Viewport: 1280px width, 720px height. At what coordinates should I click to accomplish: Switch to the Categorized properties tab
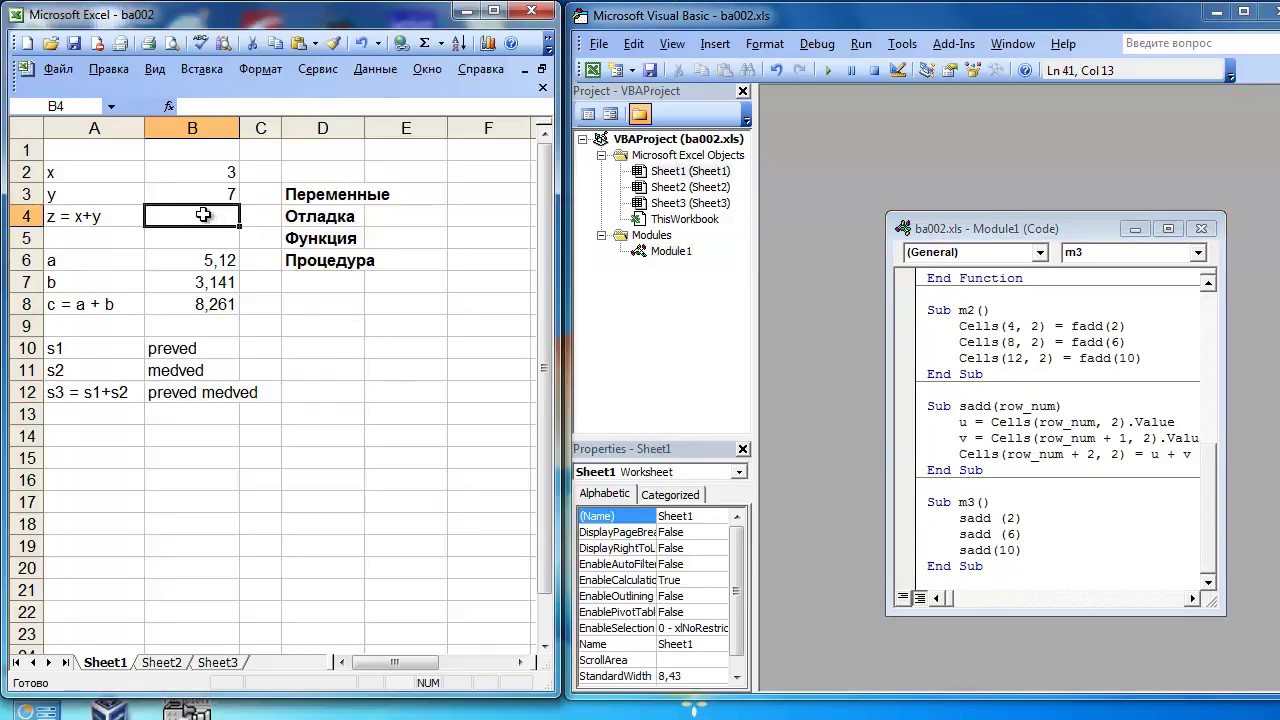click(x=670, y=495)
